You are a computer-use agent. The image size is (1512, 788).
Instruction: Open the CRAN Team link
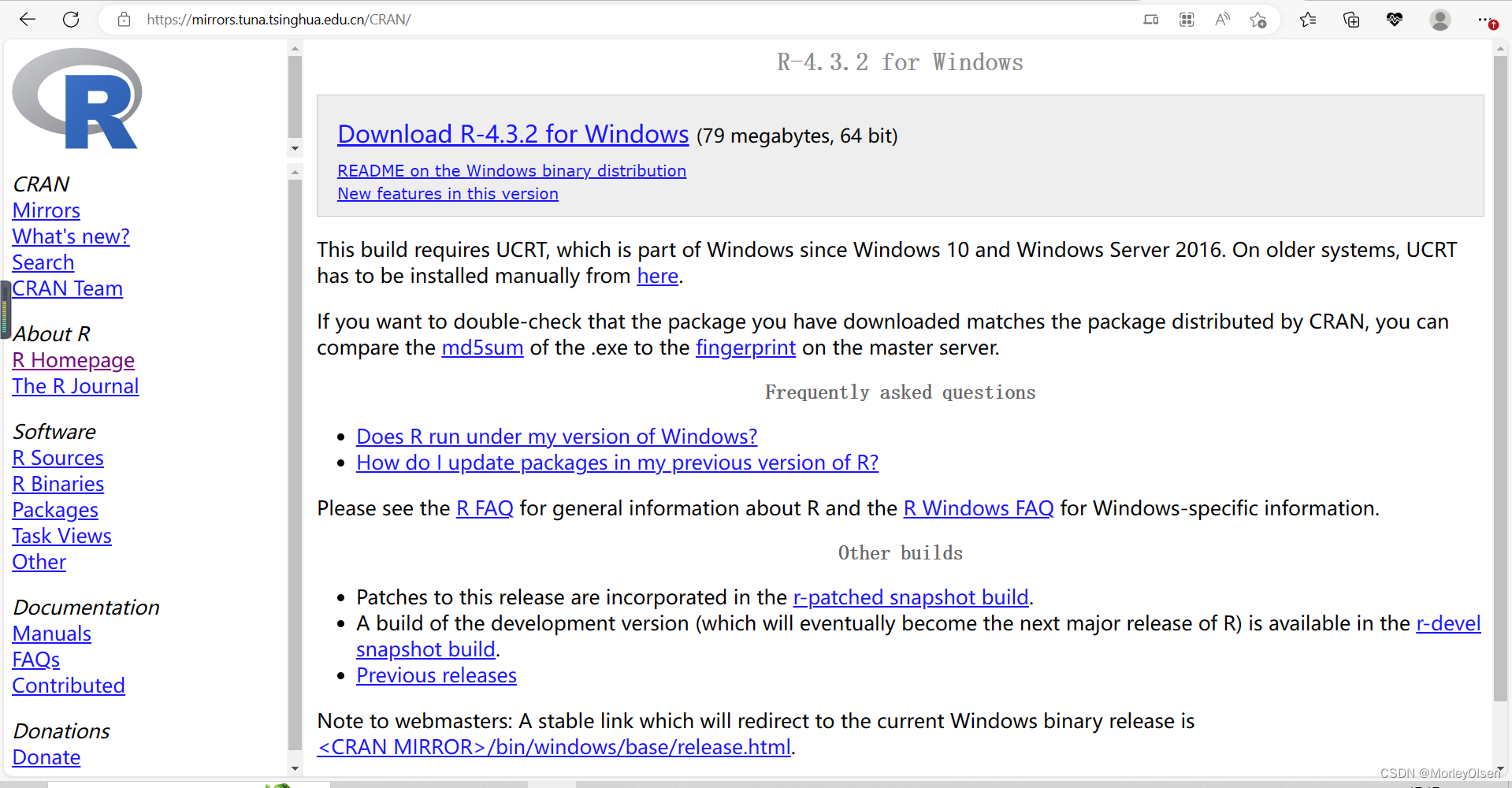click(68, 288)
